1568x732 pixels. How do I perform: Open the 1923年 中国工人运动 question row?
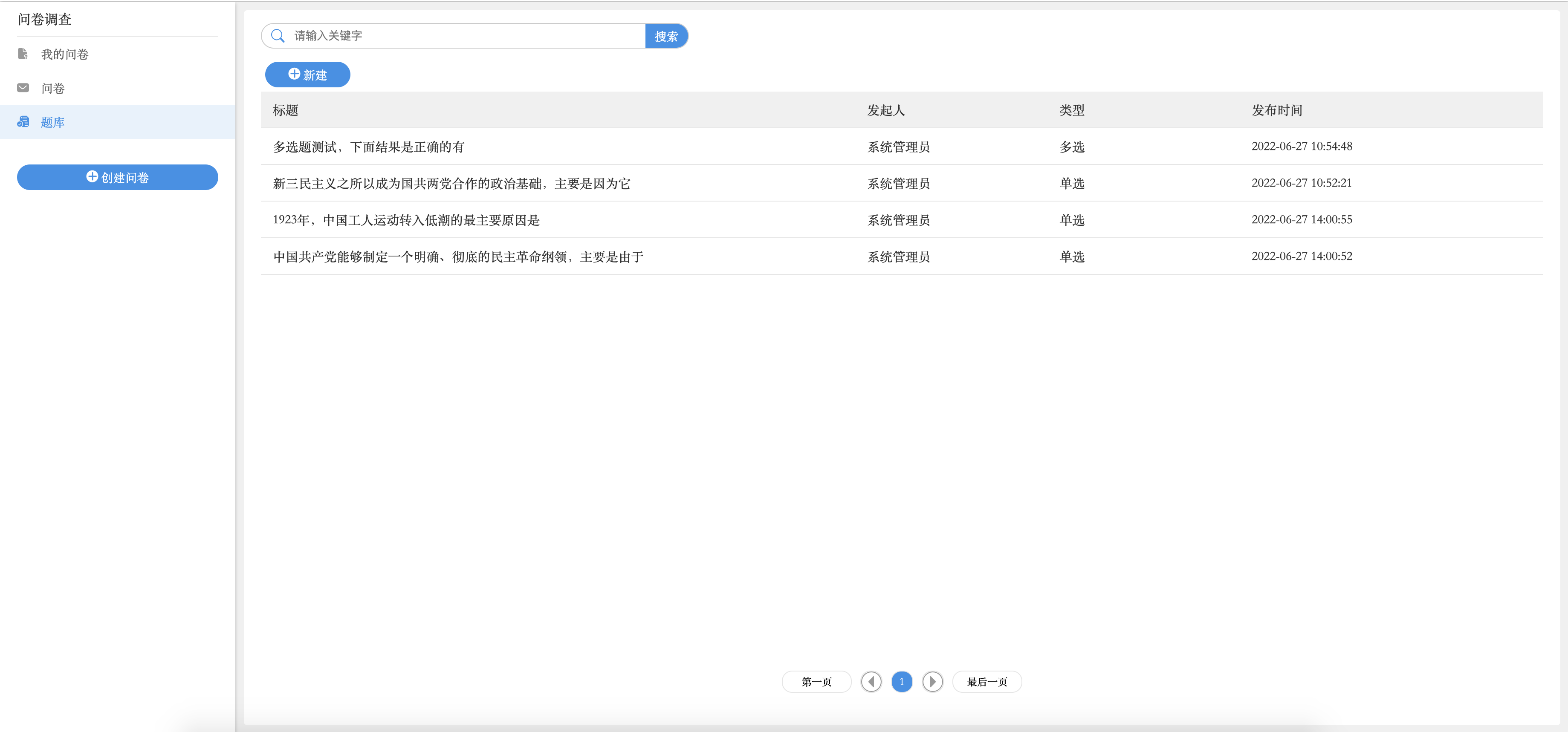pos(406,220)
